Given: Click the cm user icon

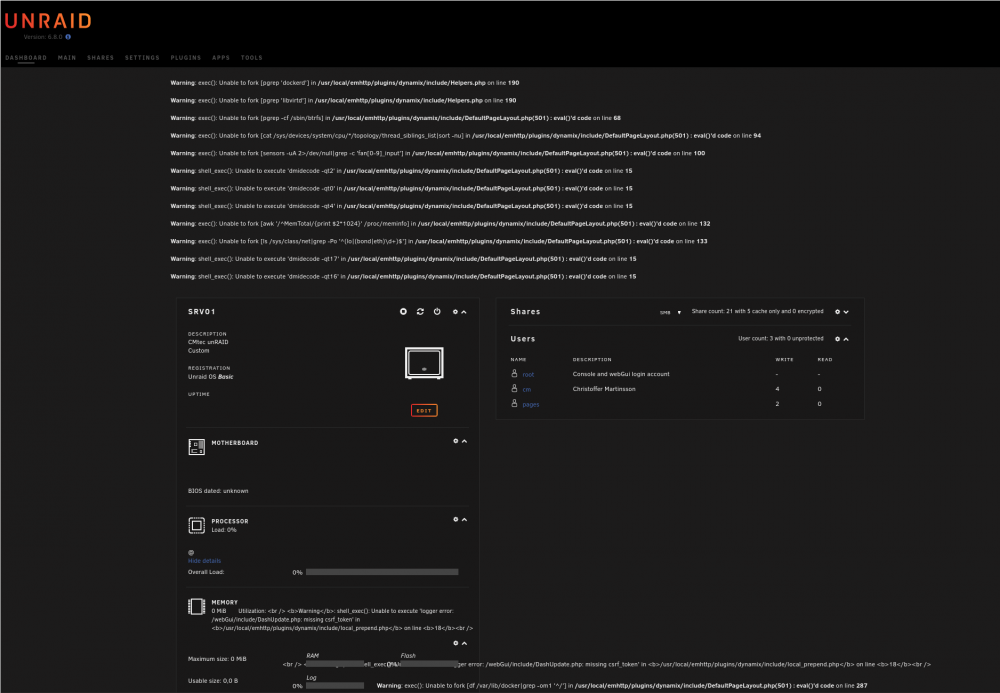Looking at the screenshot, I should [514, 388].
